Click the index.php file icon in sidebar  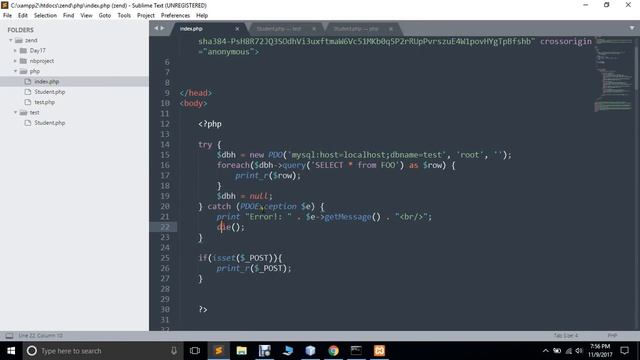pyautogui.click(x=28, y=82)
